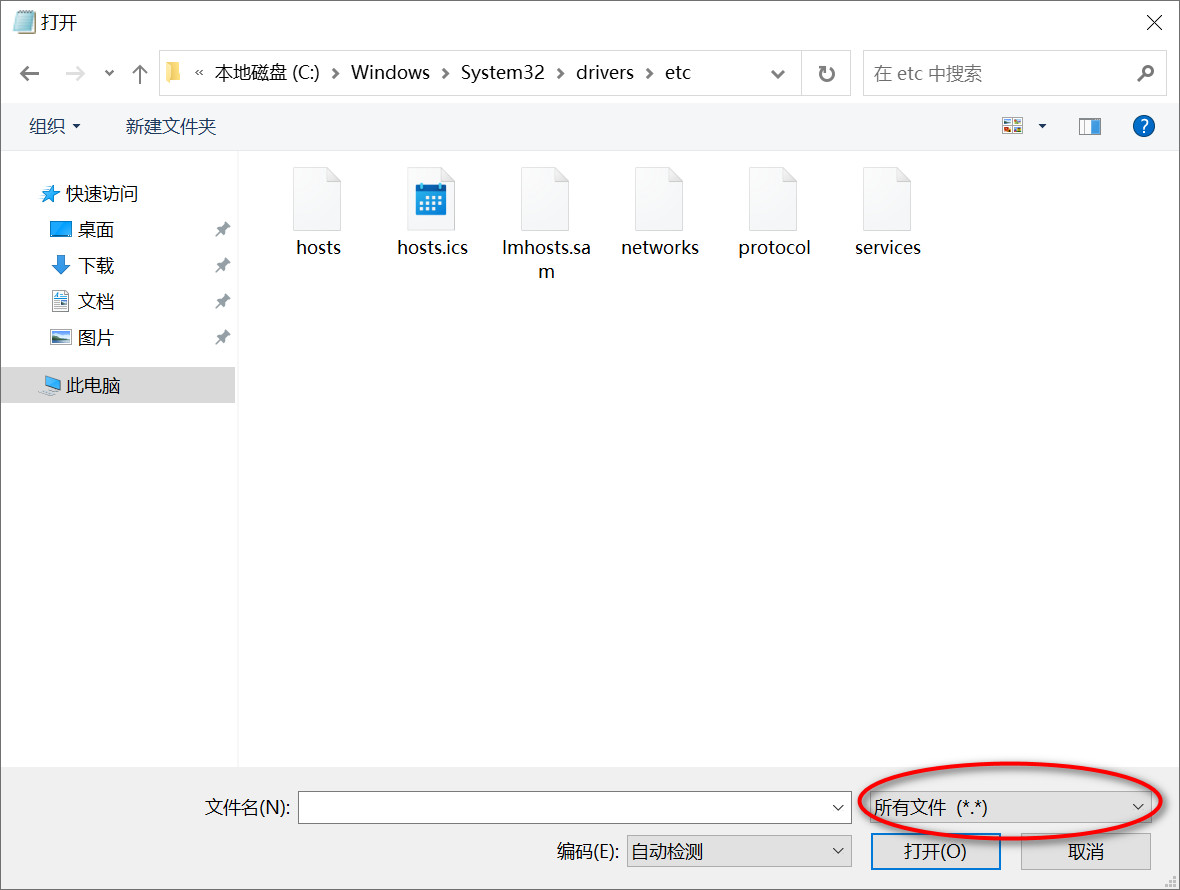The width and height of the screenshot is (1180, 890).
Task: Close the 打开 dialog window
Action: (x=1154, y=23)
